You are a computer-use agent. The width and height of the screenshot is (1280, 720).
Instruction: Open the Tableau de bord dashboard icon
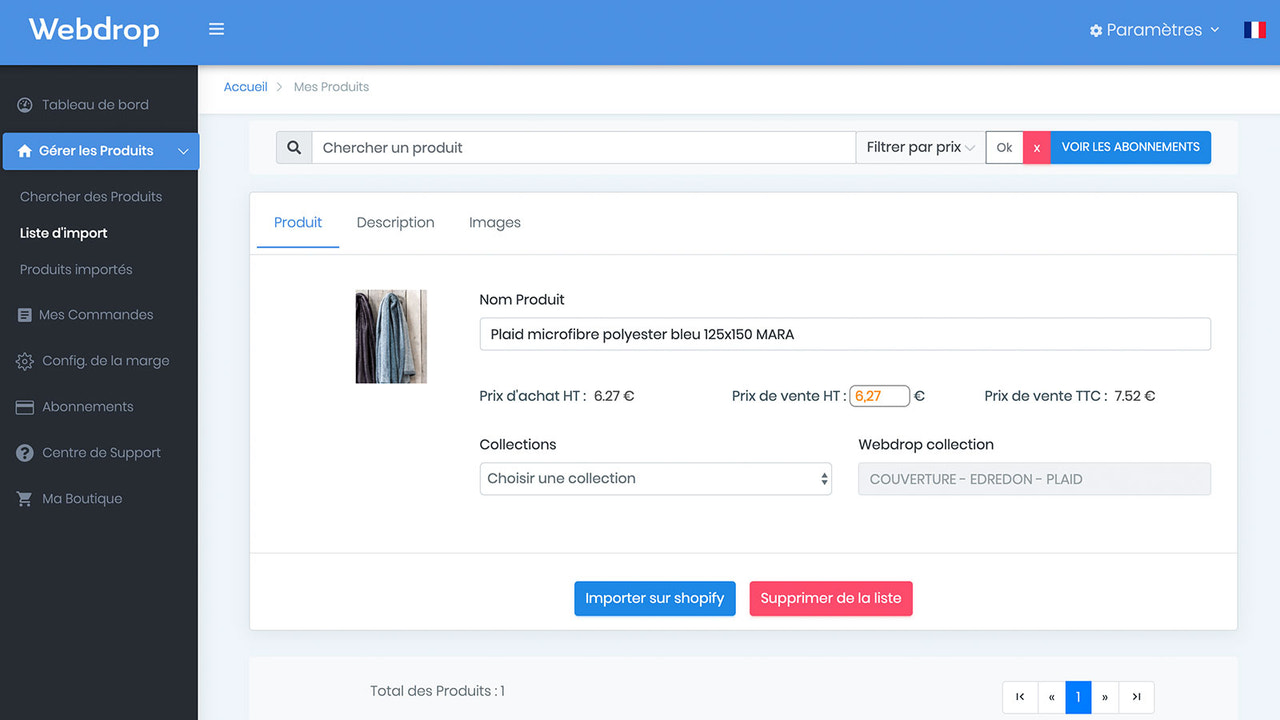pos(22,103)
